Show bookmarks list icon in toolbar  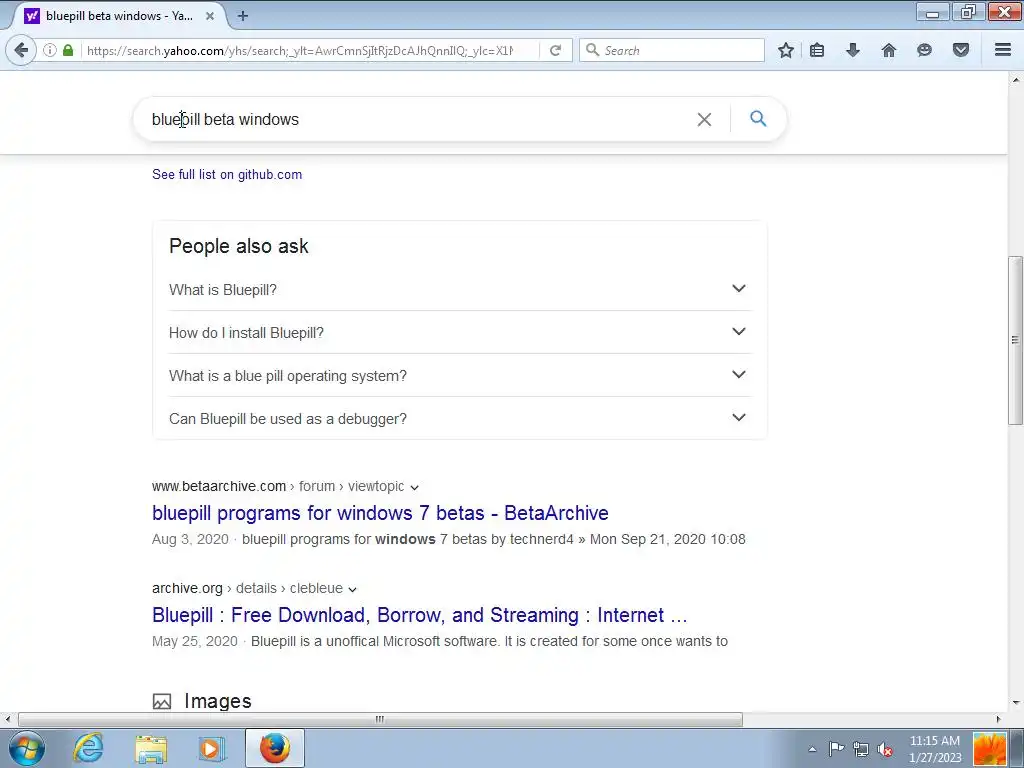(817, 50)
